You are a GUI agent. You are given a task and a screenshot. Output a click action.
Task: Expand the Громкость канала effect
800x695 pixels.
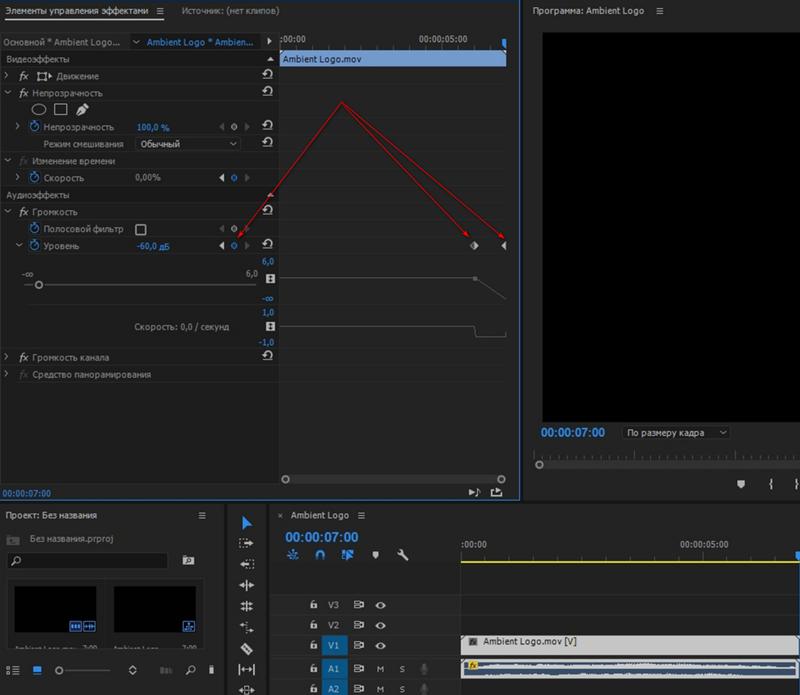coord(7,357)
